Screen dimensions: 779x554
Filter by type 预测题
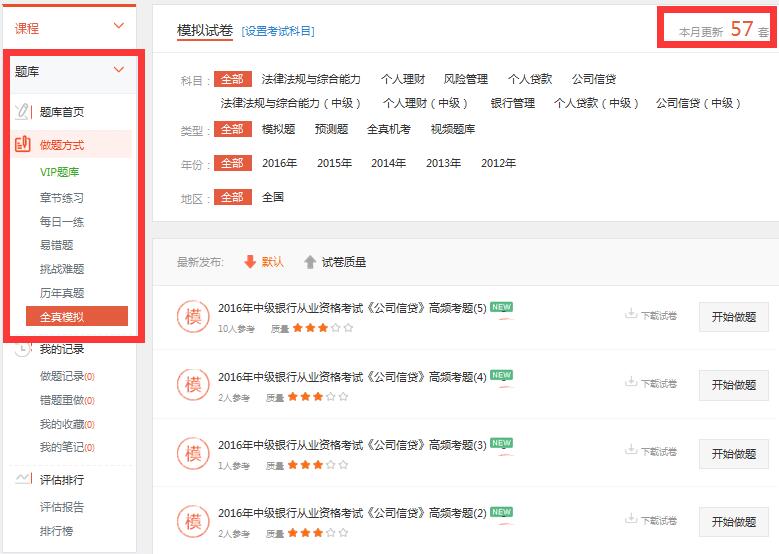(x=331, y=129)
